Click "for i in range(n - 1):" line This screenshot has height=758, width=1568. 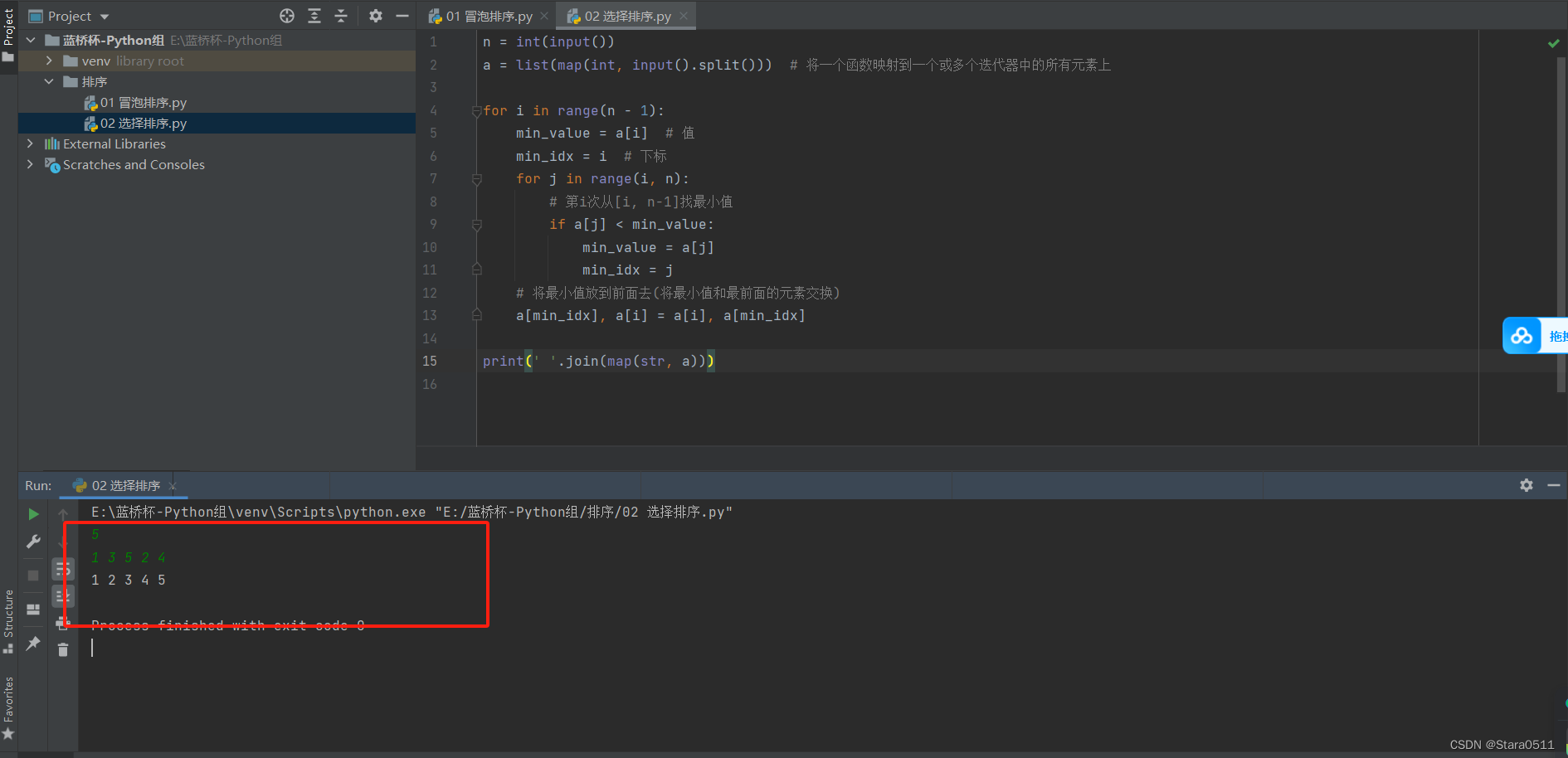574,111
